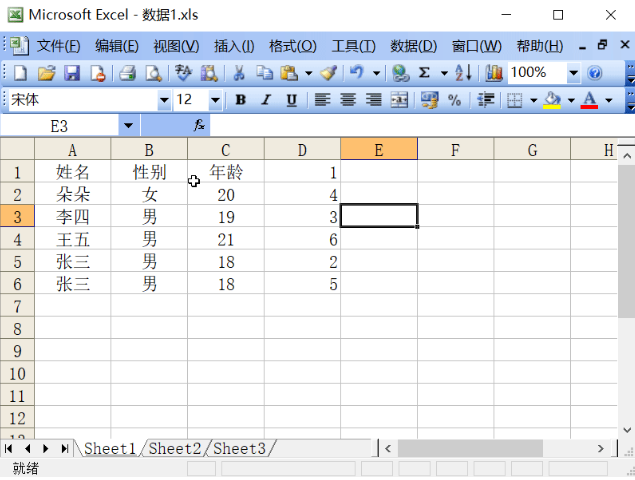Viewport: 635px width, 480px height.
Task: Apply the yellow fill color
Action: pyautogui.click(x=551, y=100)
